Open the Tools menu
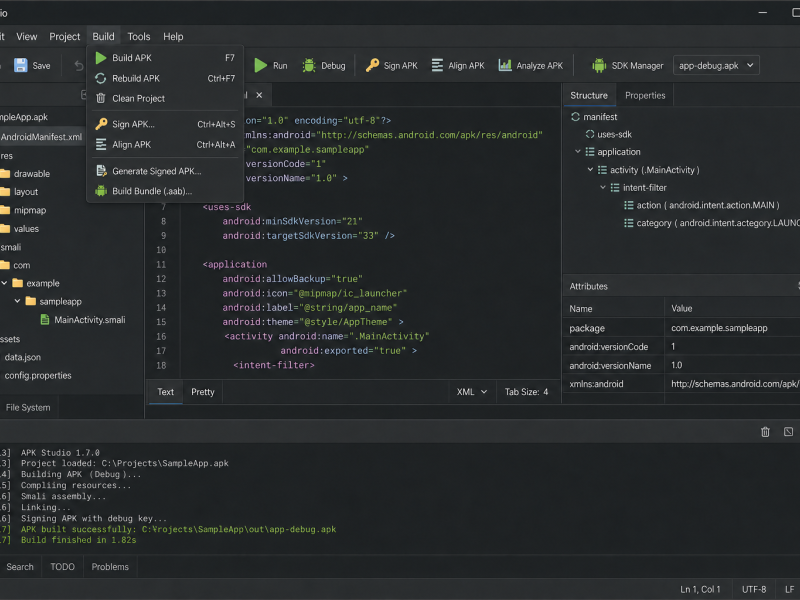This screenshot has height=600, width=800. (x=139, y=37)
